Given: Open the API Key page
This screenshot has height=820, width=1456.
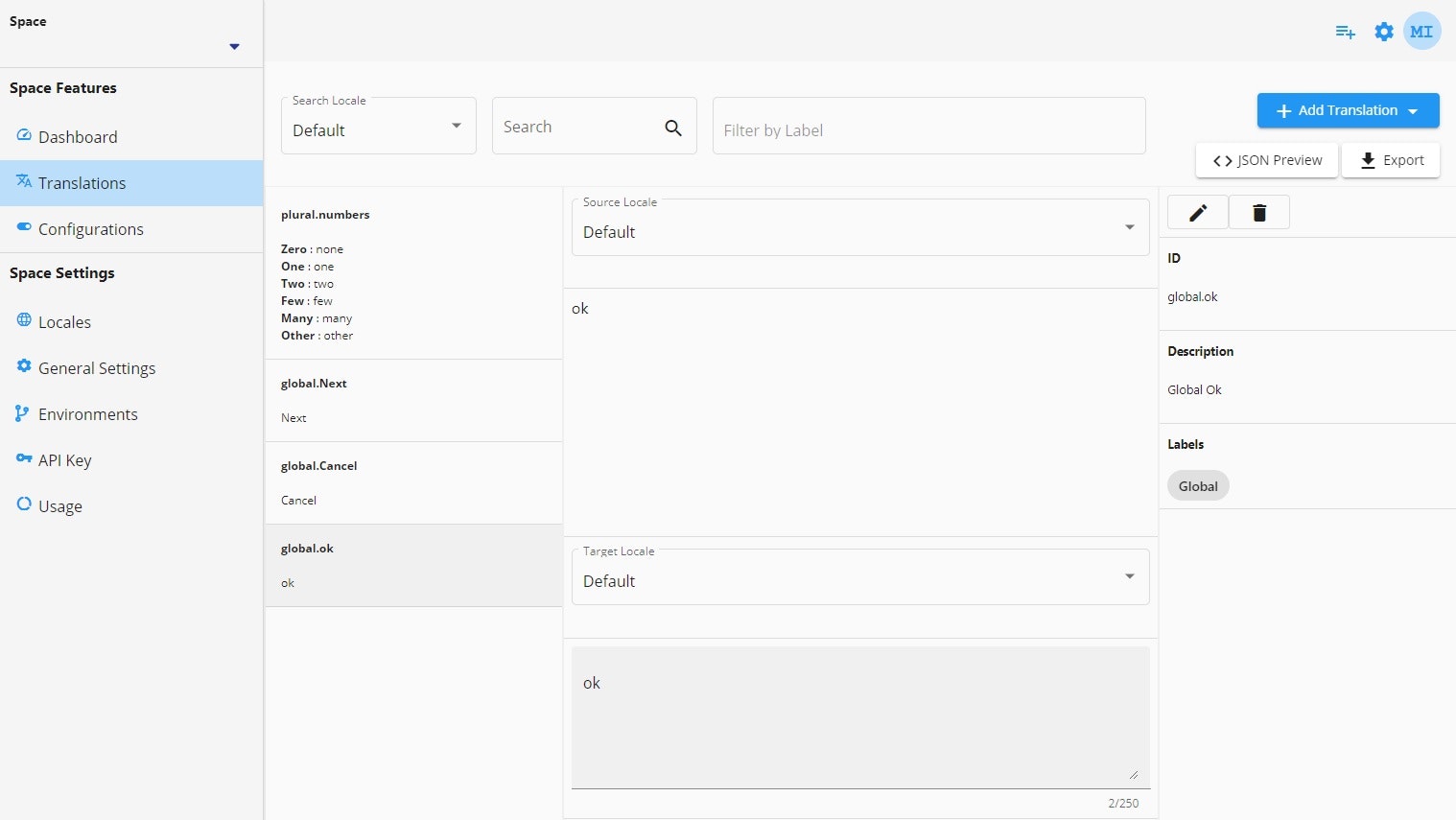Looking at the screenshot, I should click(131, 460).
